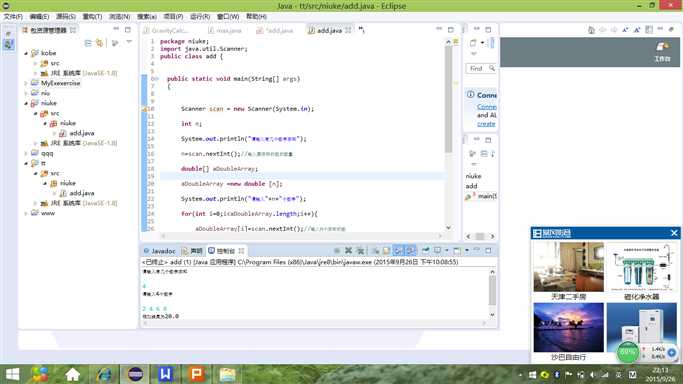Click the customize page icon in right panel
Screen dimensions: 683x384
point(649,30)
